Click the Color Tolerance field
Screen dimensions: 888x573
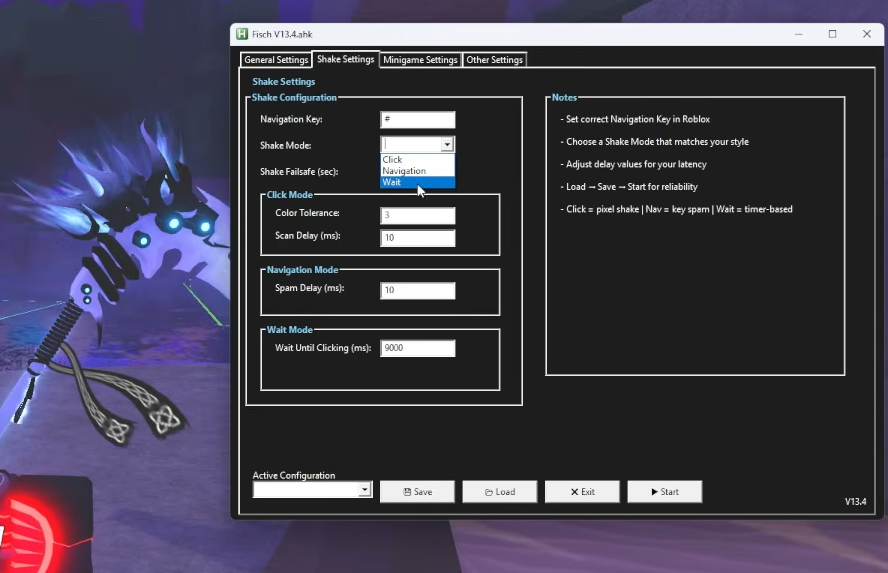(417, 215)
